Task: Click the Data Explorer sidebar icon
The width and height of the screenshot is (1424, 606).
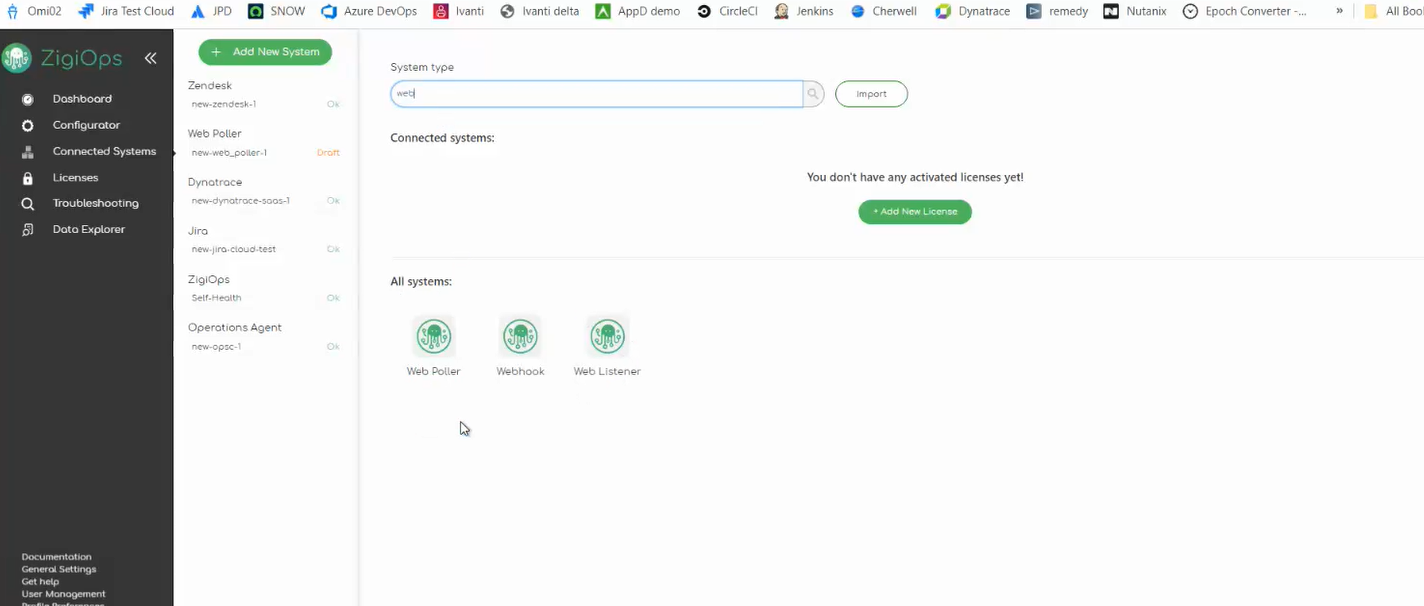Action: 29,228
